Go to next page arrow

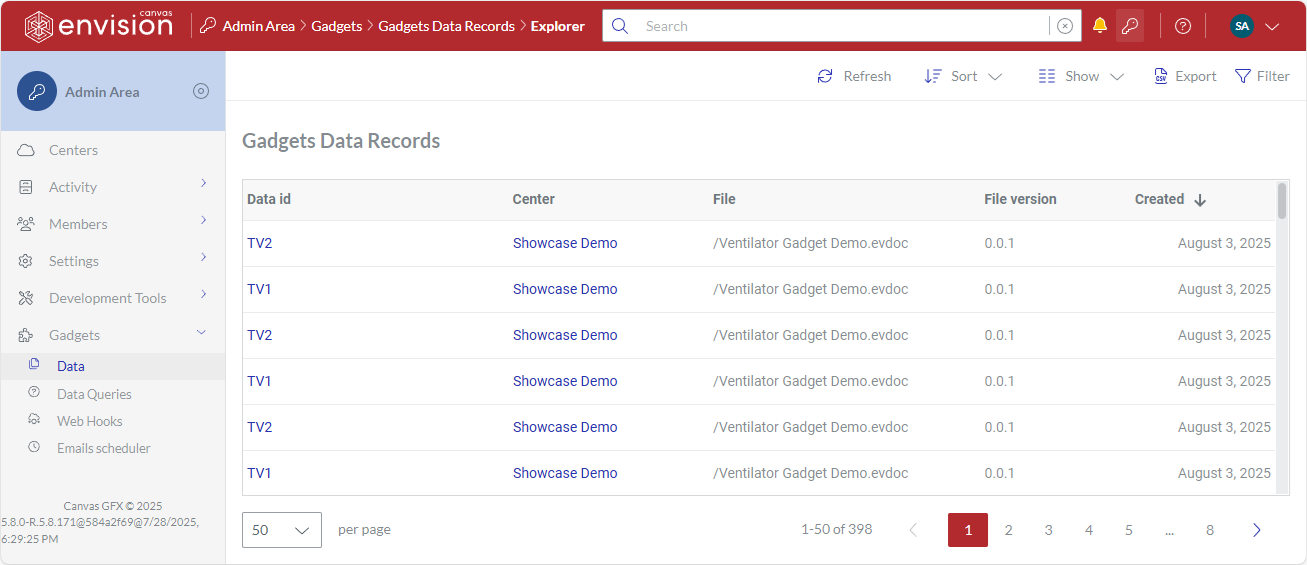[1257, 530]
